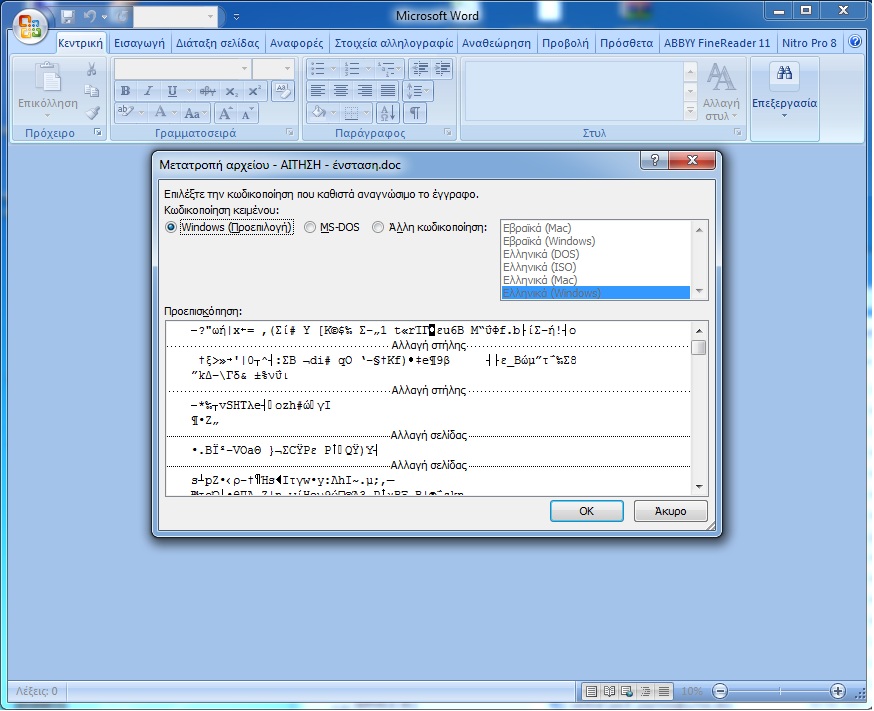Click the encoding list scroll down arrow

[x=700, y=291]
